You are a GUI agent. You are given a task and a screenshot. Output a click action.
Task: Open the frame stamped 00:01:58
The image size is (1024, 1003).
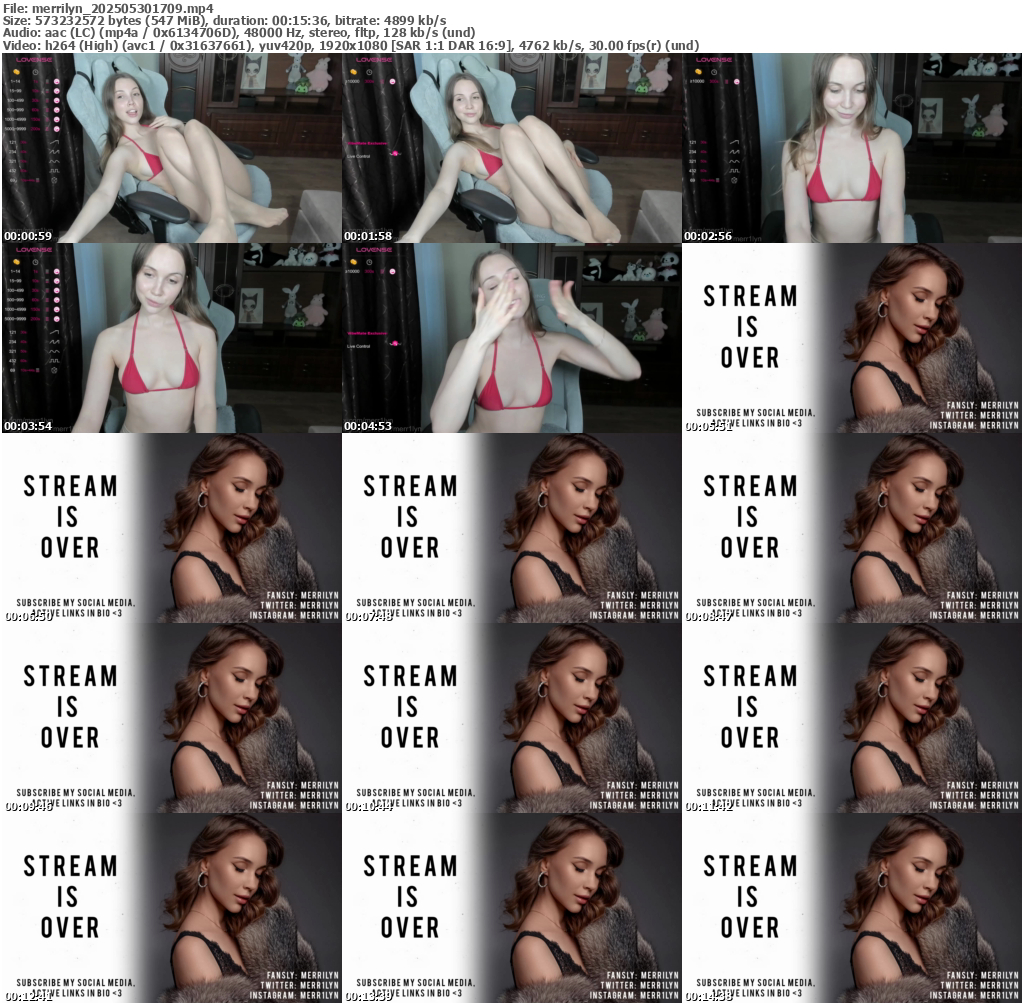coord(511,148)
